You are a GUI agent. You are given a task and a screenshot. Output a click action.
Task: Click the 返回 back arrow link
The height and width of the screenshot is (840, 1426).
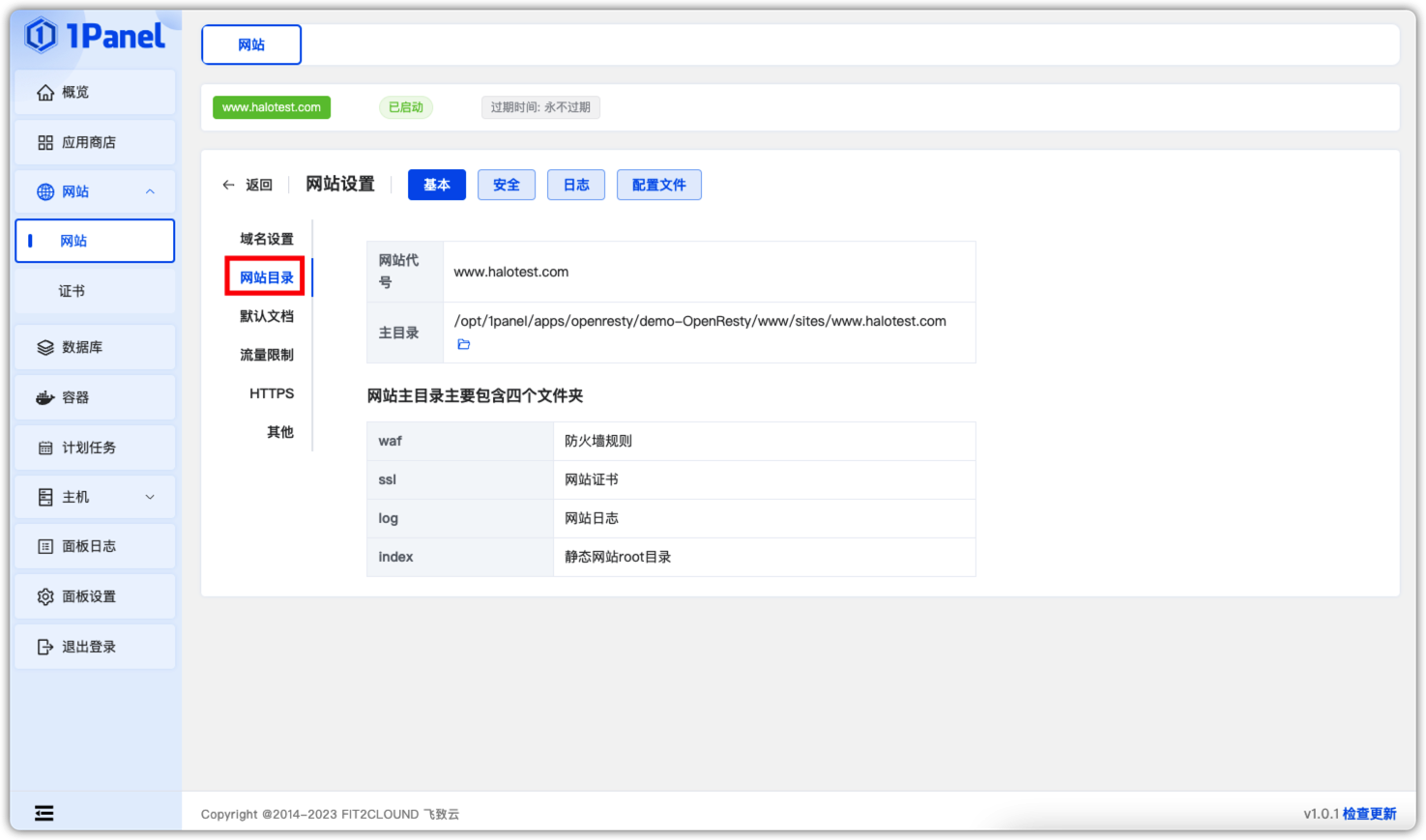click(247, 185)
